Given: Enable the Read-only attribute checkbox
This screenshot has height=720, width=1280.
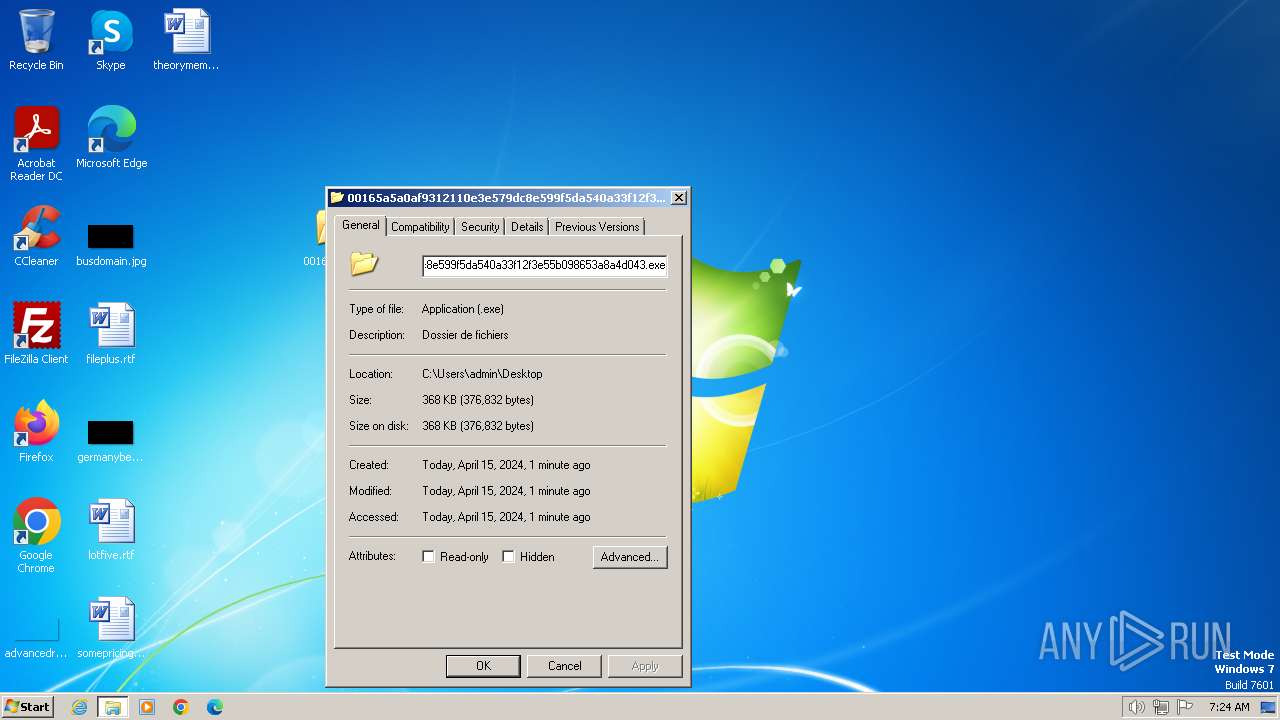Looking at the screenshot, I should pos(428,557).
